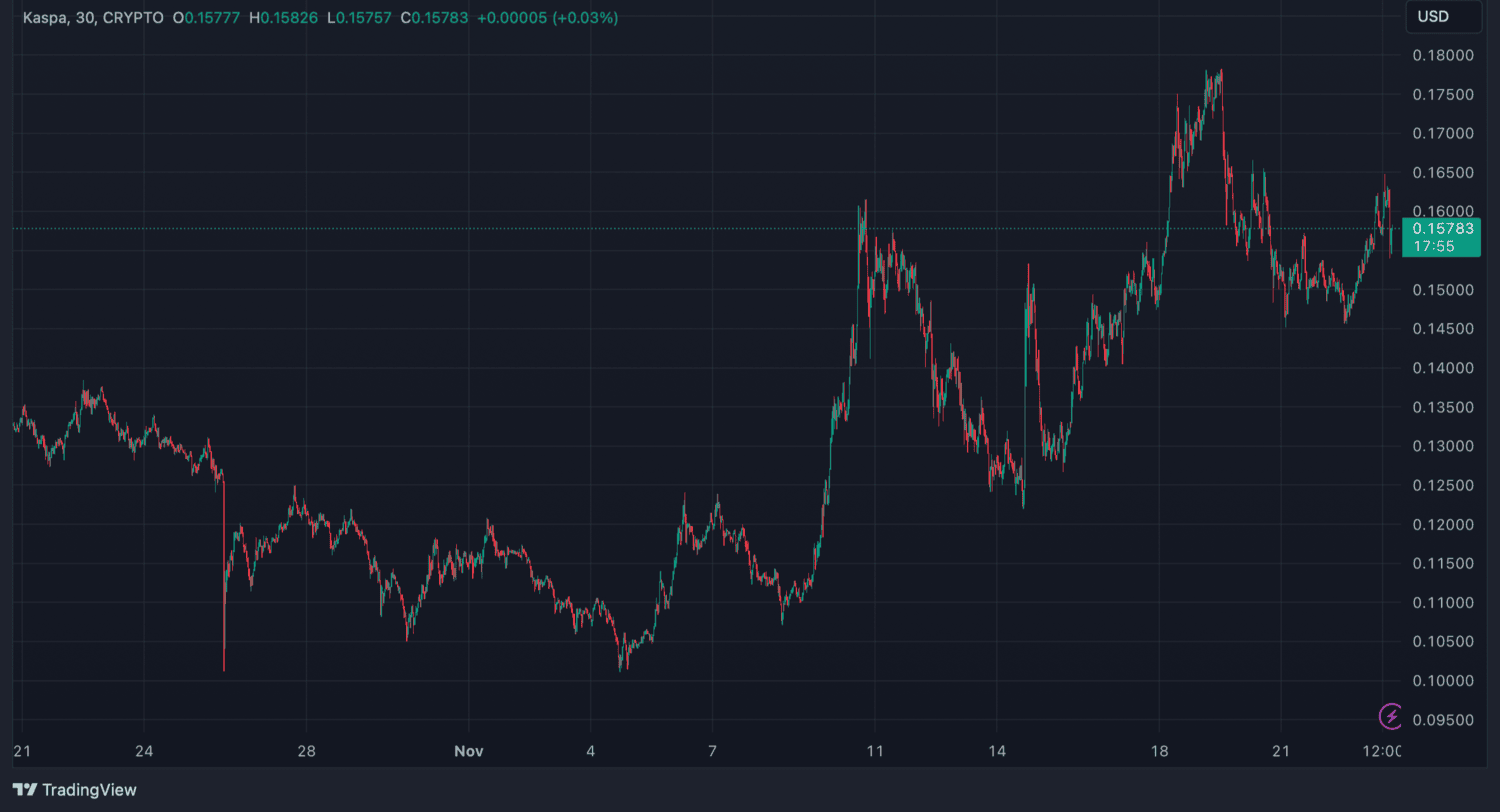
Task: Click date 11 on the time axis
Action: click(x=876, y=751)
